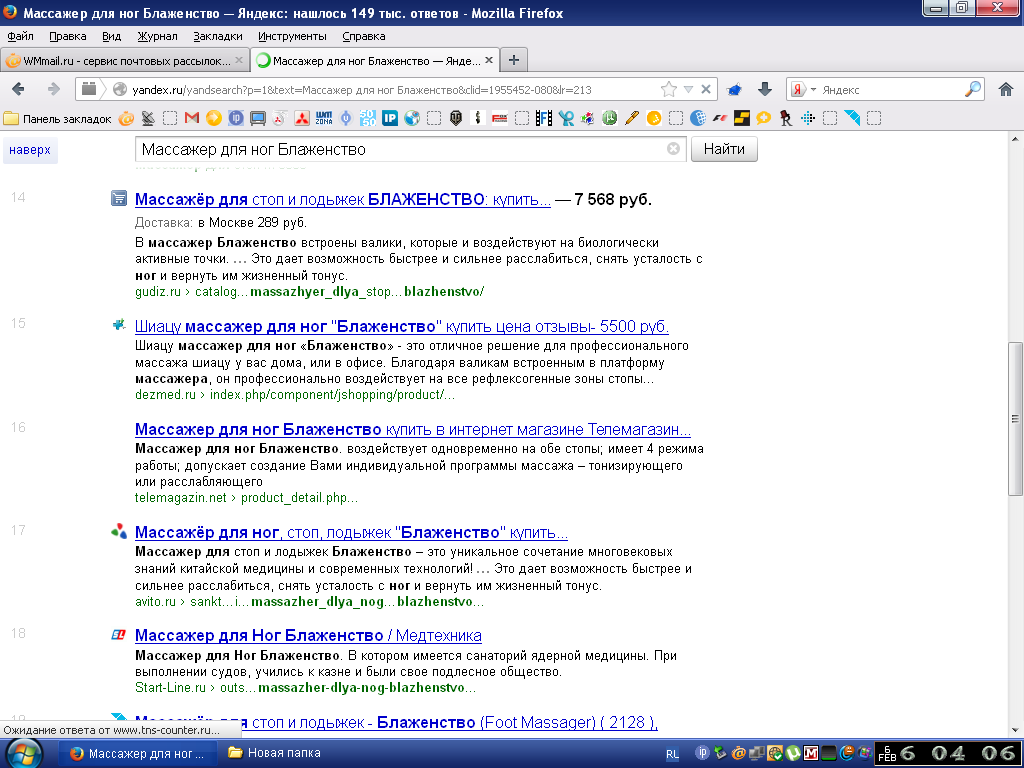
Task: Click the orange arrow circle bookmark
Action: coord(214,118)
